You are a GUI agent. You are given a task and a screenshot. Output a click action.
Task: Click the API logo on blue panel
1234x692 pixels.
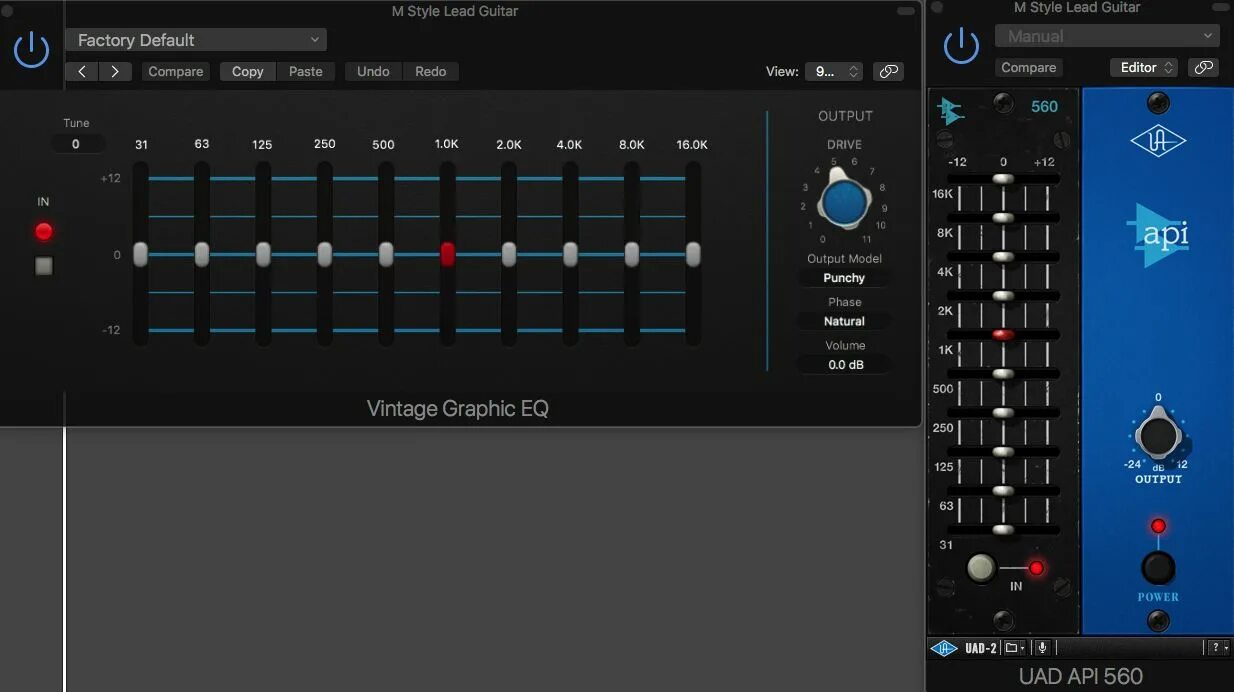pos(1158,235)
